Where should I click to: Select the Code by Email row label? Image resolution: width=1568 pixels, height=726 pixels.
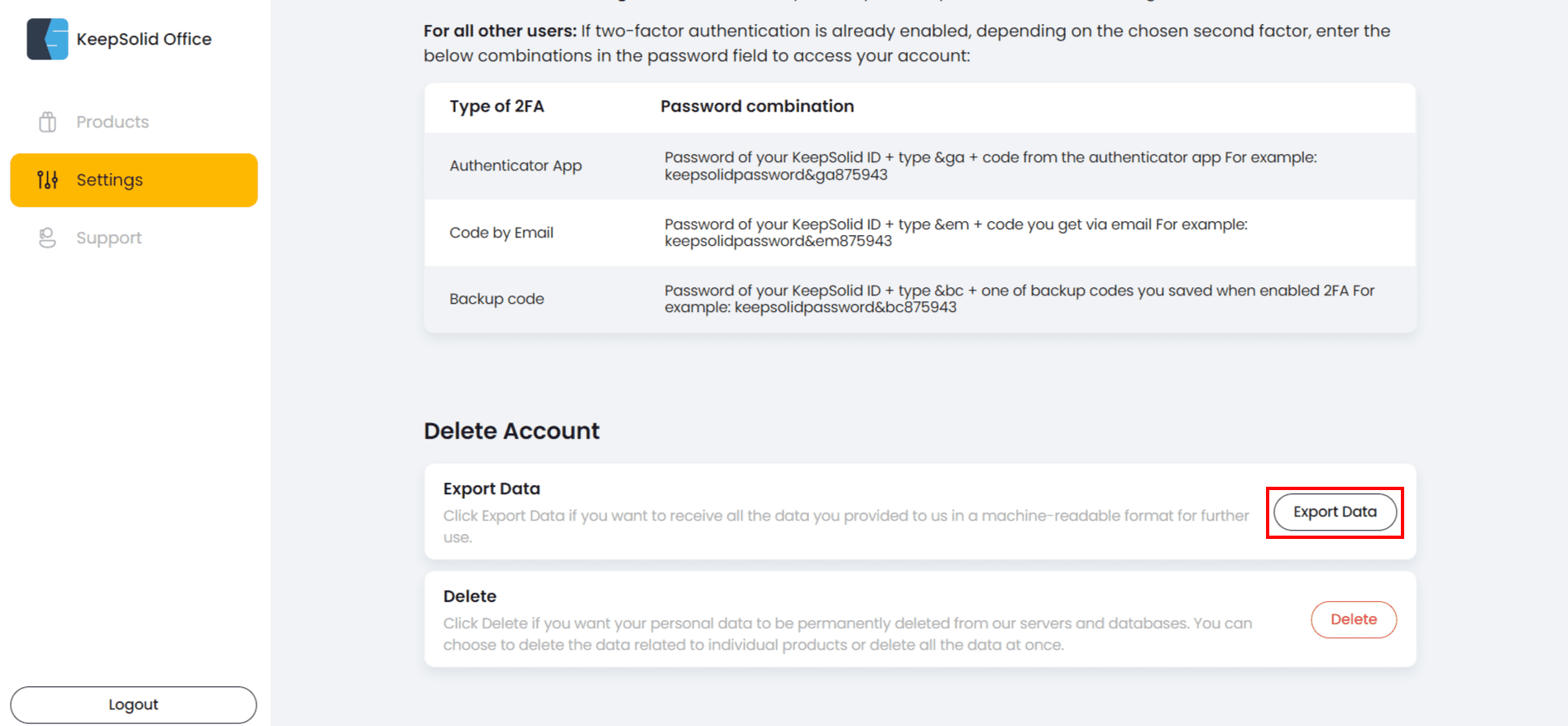(x=501, y=233)
